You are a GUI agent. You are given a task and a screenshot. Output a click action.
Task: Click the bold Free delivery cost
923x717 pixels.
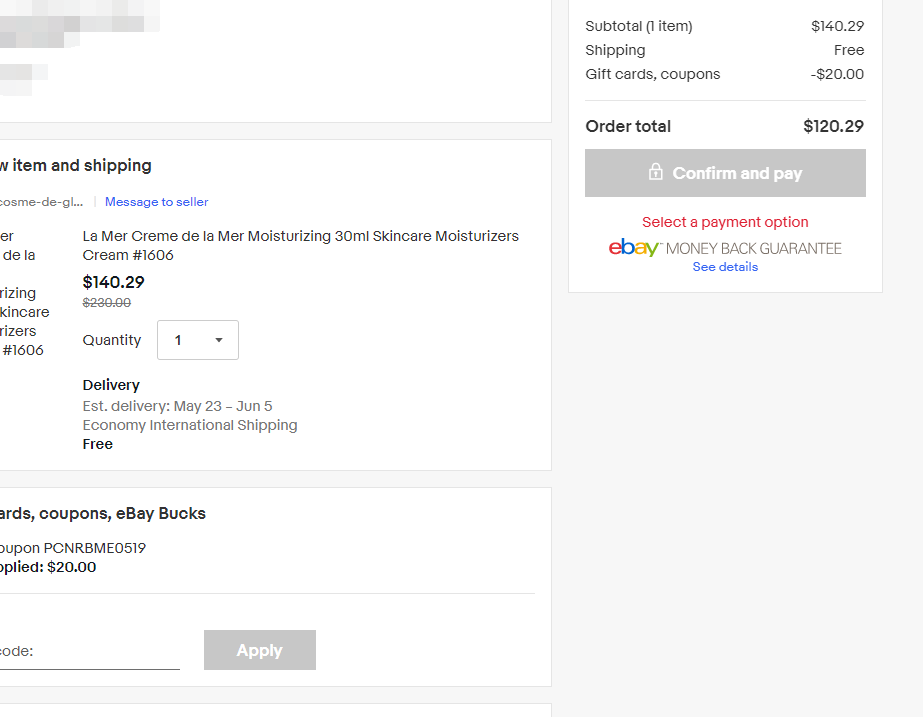(x=98, y=444)
